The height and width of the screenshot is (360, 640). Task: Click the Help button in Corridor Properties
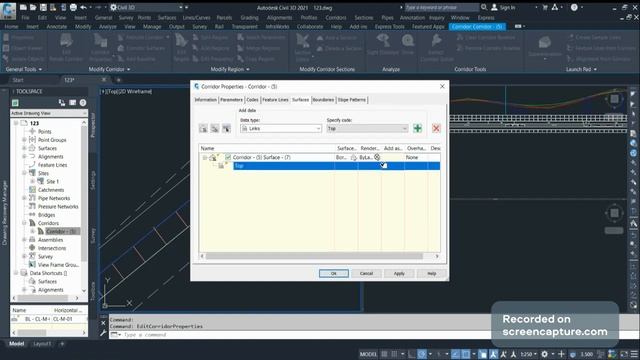coord(432,273)
